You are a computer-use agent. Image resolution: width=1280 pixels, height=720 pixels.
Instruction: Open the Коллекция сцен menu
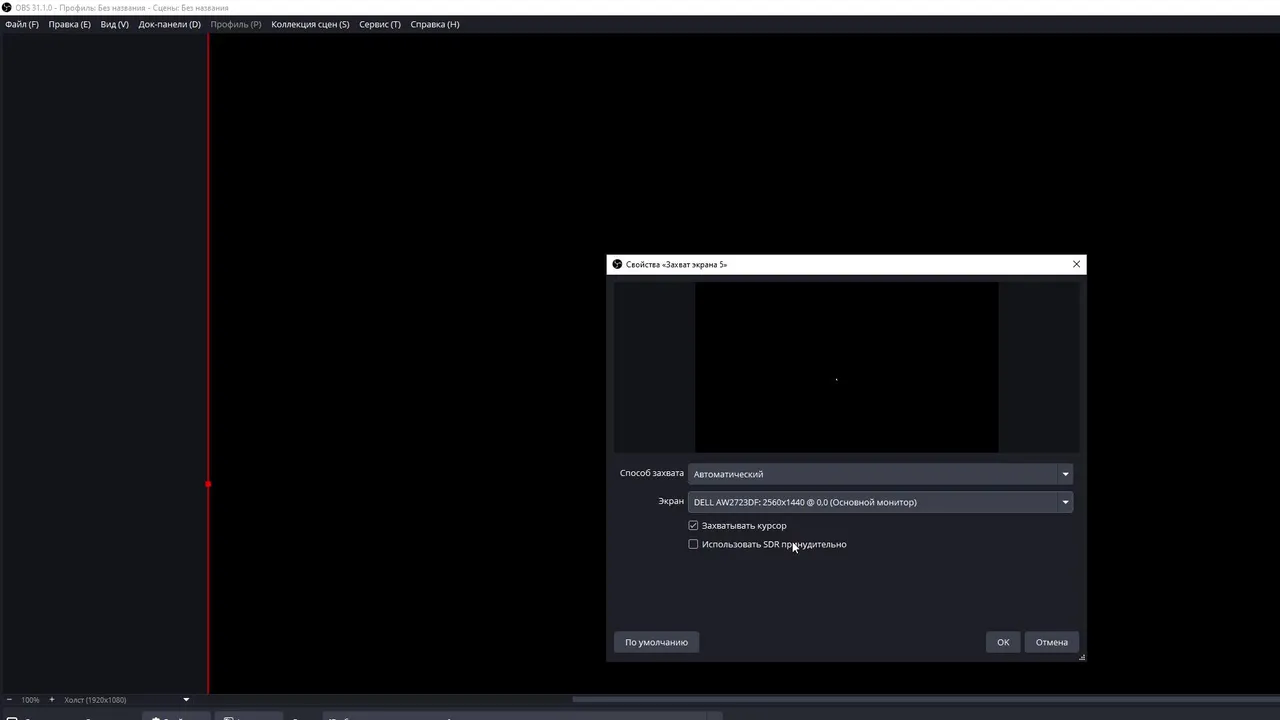(310, 24)
